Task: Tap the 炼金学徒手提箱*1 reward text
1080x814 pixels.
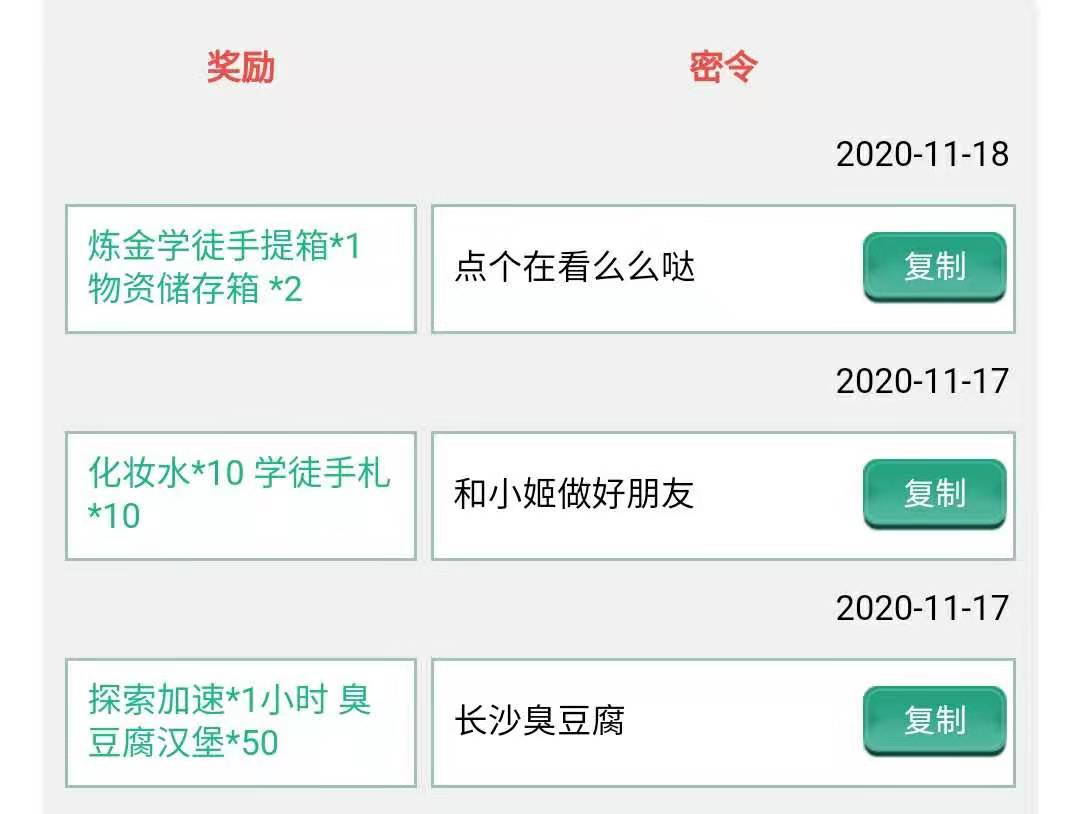Action: [x=224, y=246]
